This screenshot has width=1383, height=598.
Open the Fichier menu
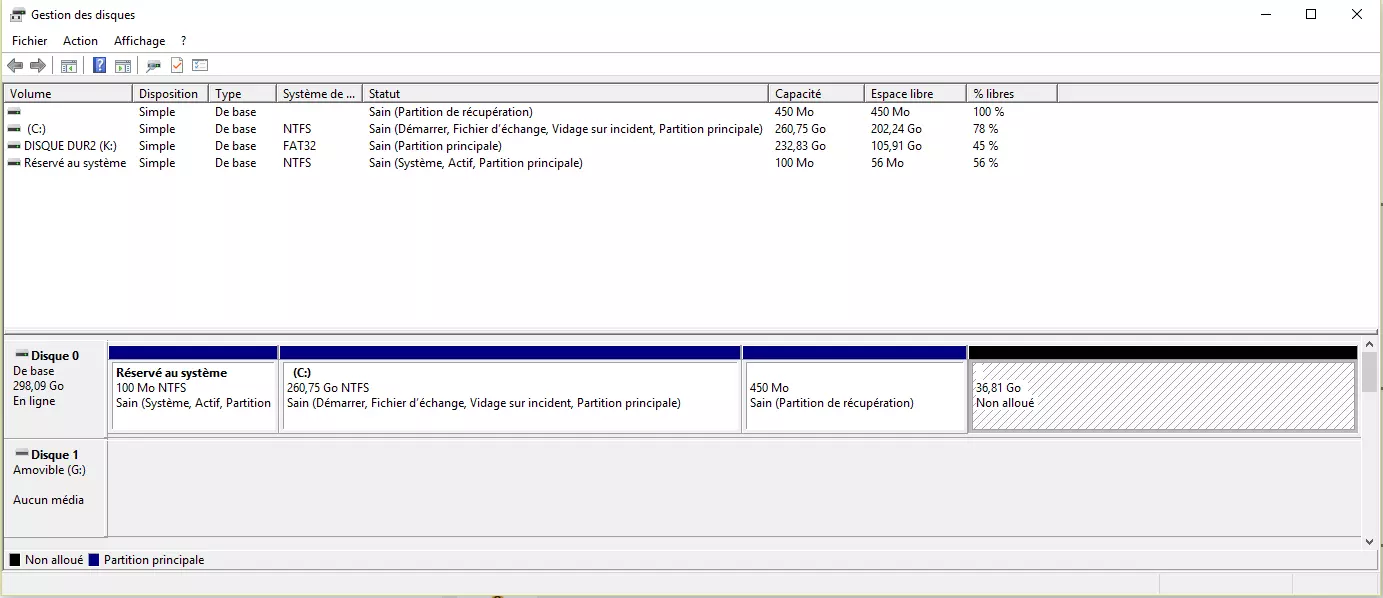pyautogui.click(x=30, y=41)
